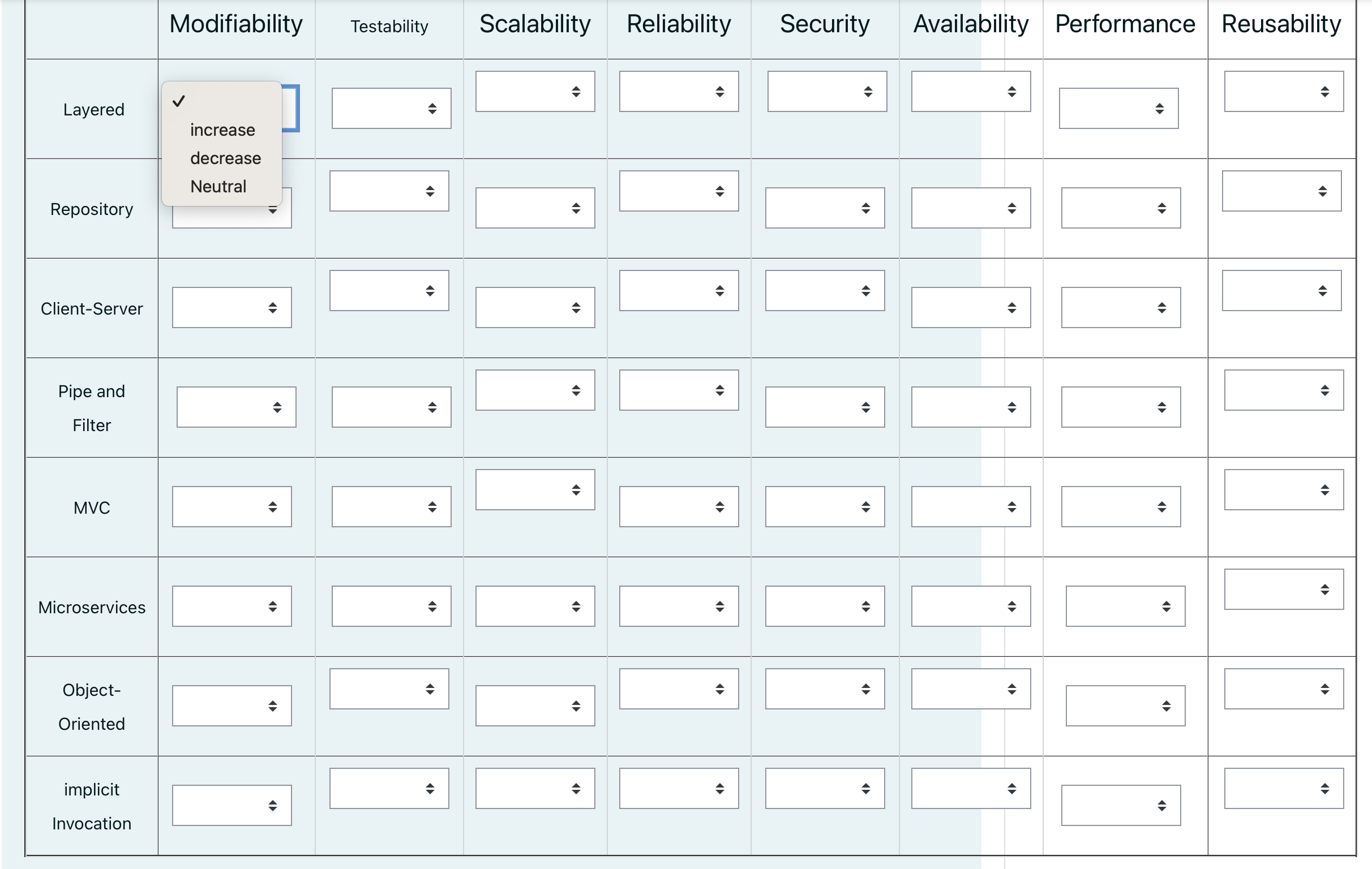Screen dimensions: 1372x869
Task: Open the Reusability dropdown for Client-Server
Action: tap(1282, 290)
